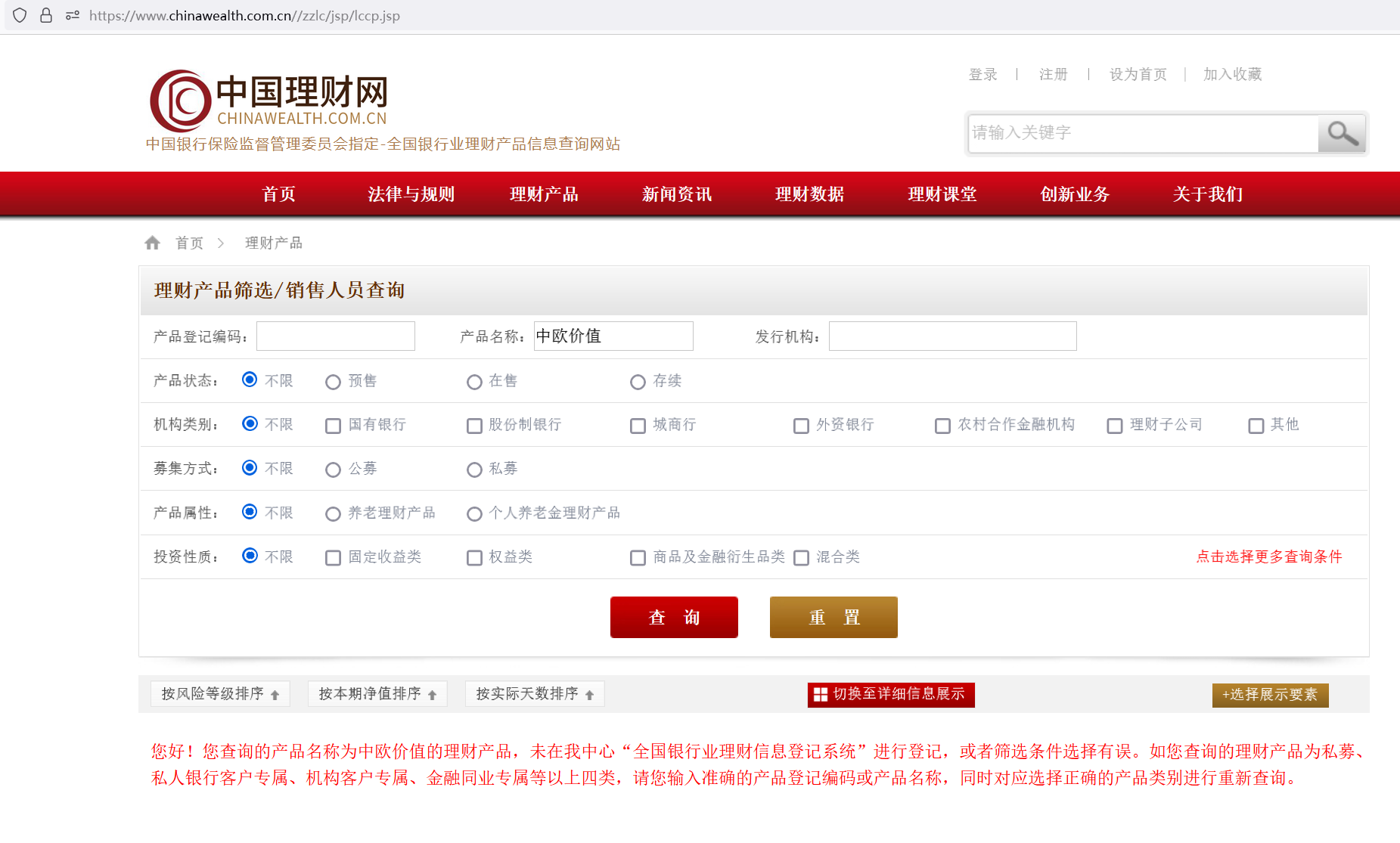This screenshot has height=843, width=1400.
Task: Sort results by 按本期净值排序
Action: pos(377,694)
